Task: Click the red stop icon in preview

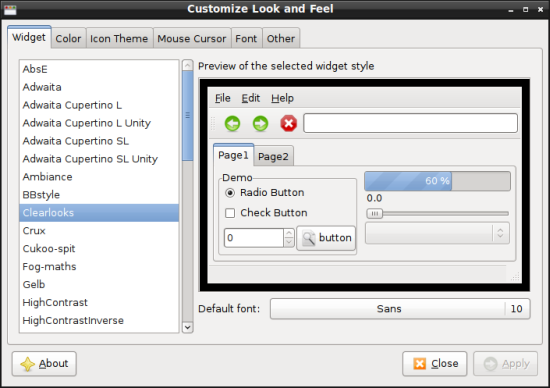Action: (288, 123)
